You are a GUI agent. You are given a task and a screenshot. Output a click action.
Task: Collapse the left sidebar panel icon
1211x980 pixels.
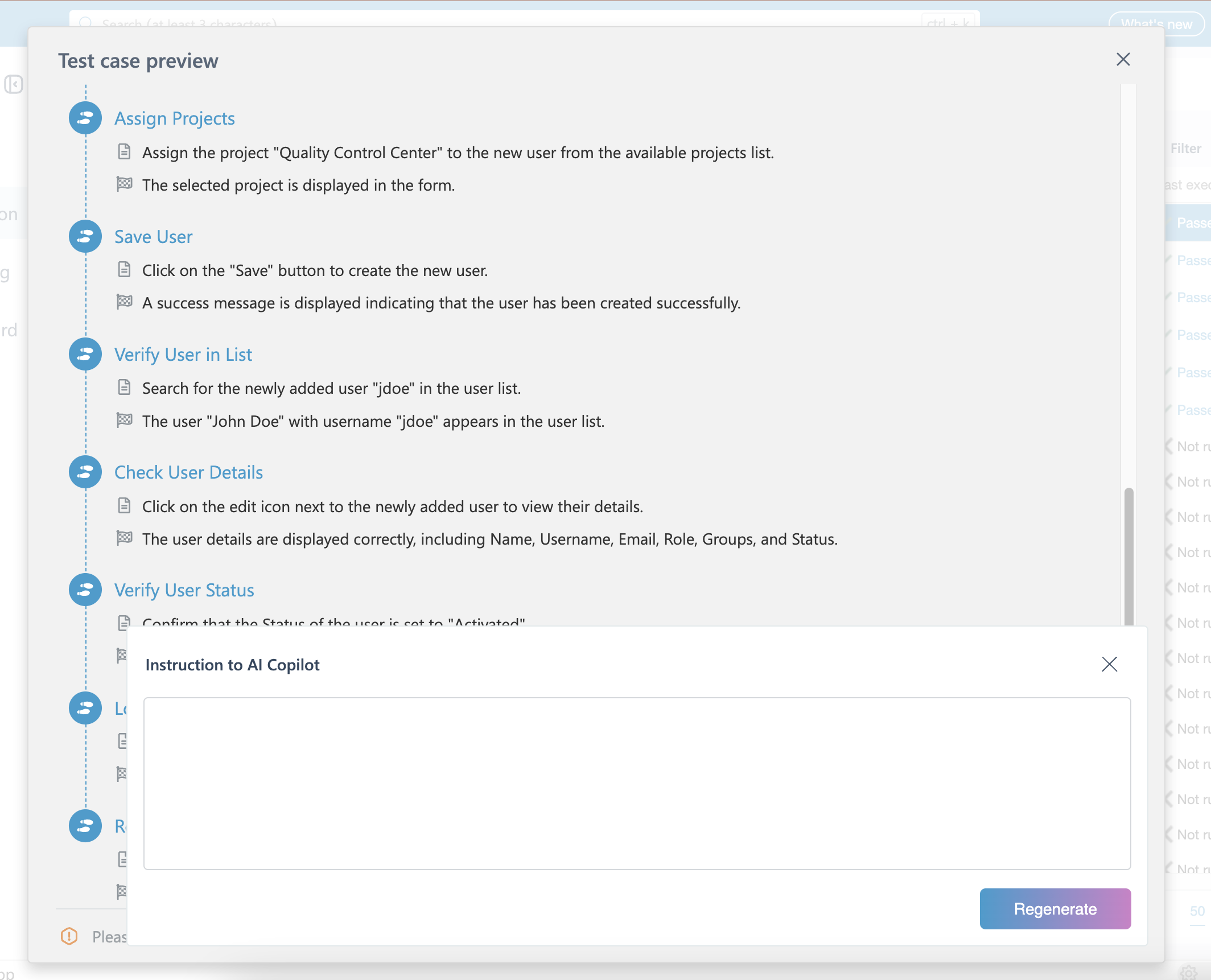[13, 84]
